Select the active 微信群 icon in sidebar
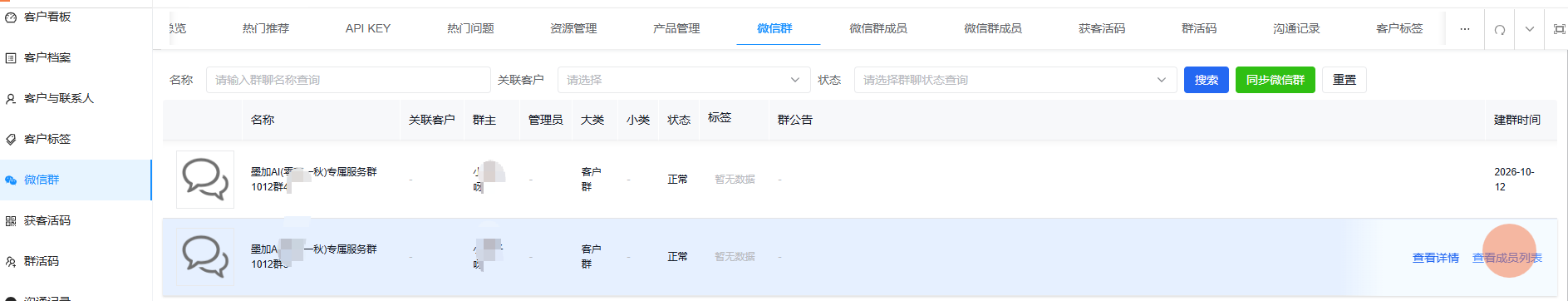Screen dimensions: 1568x301 [x=11, y=180]
